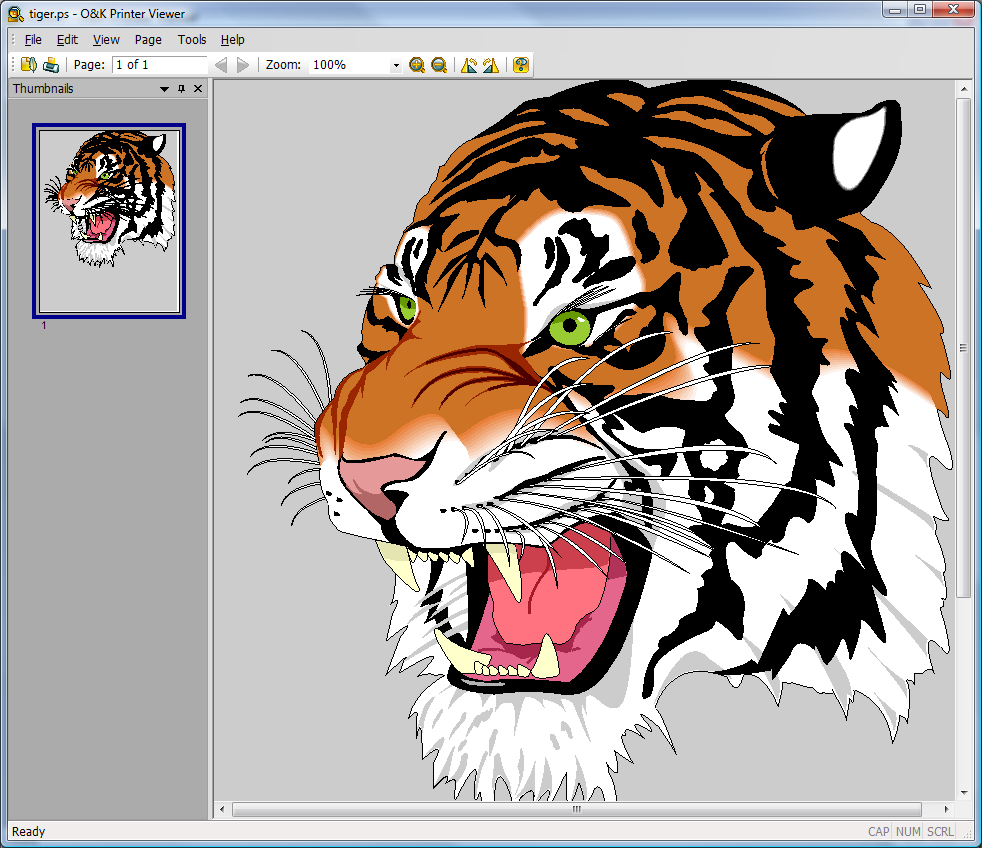Image resolution: width=982 pixels, height=848 pixels.
Task: Expand the Zoom percentage dropdown
Action: (396, 66)
